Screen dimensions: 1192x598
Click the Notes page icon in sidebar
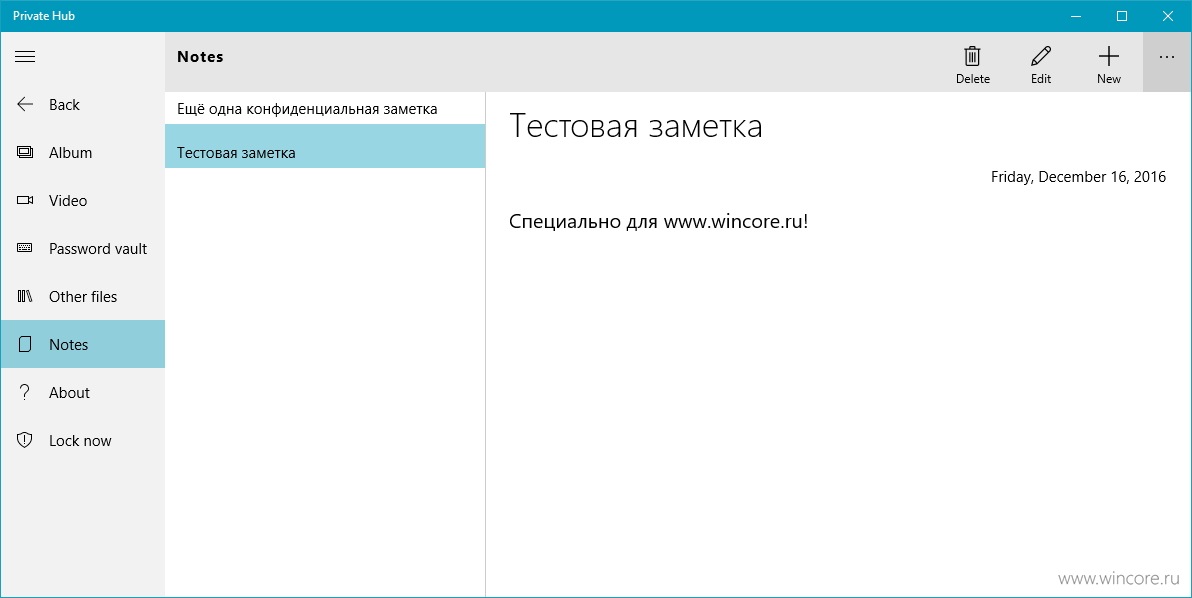[25, 344]
